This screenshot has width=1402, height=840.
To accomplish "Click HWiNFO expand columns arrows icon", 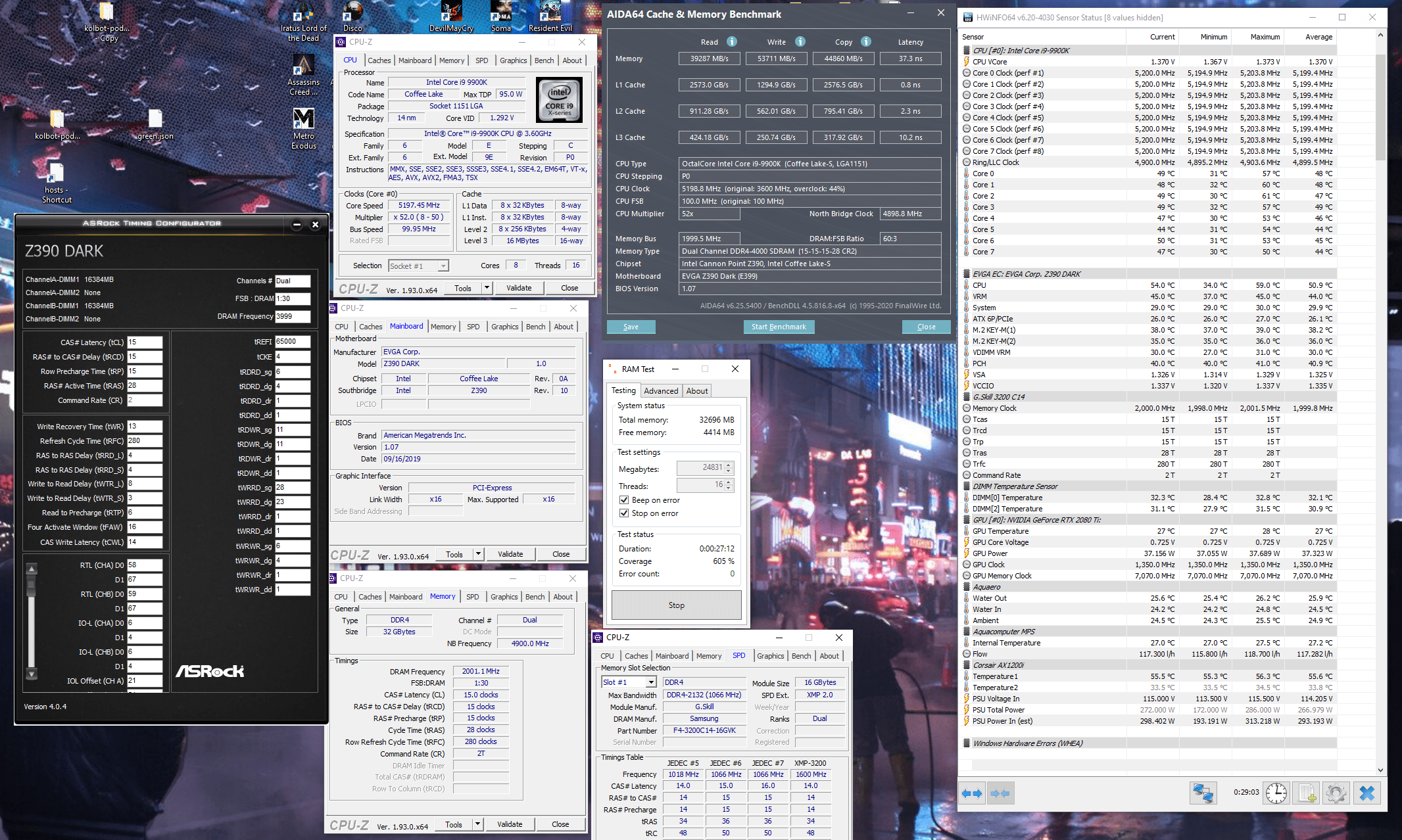I will click(x=972, y=793).
